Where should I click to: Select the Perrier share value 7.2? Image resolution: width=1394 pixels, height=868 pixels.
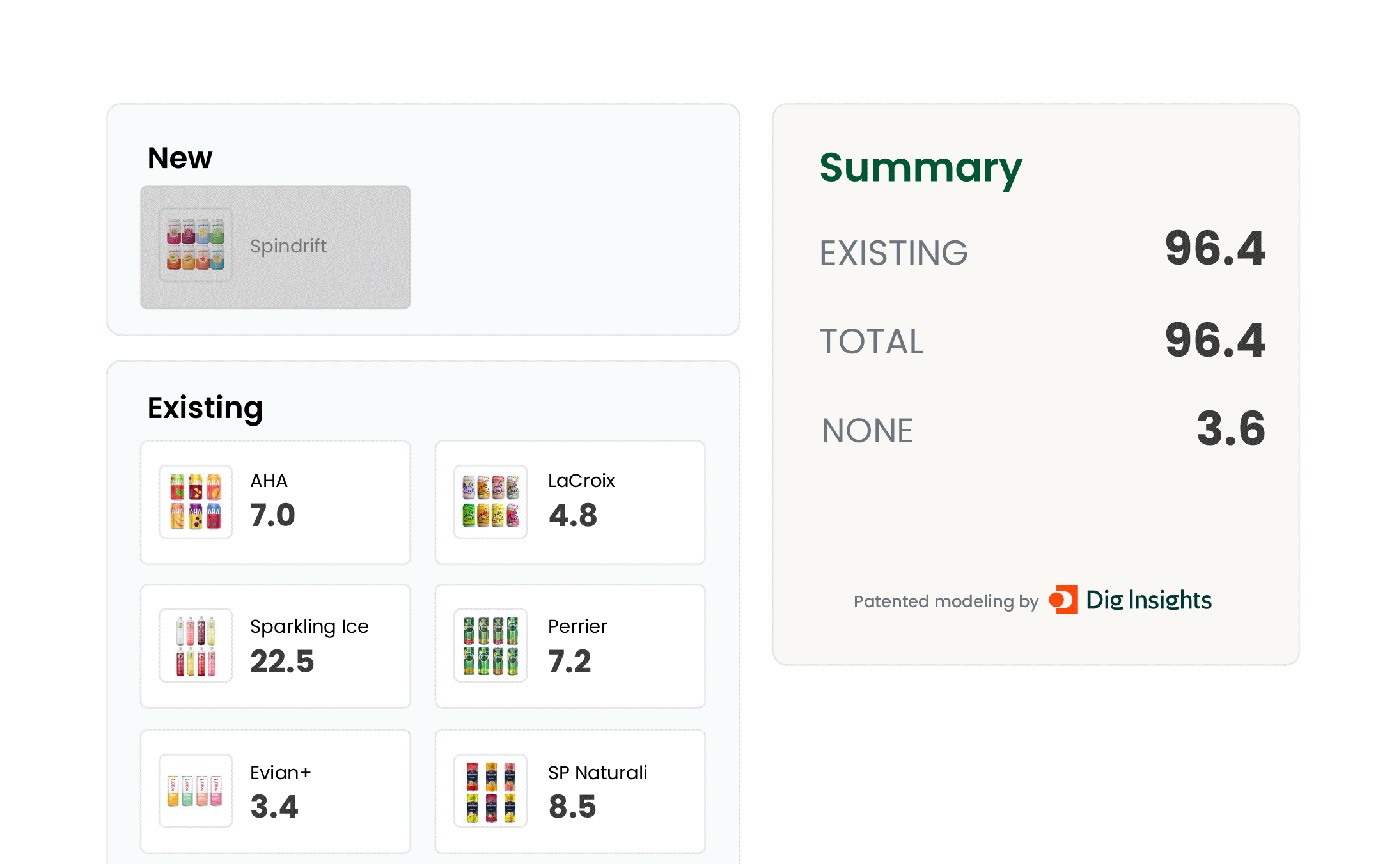point(570,661)
